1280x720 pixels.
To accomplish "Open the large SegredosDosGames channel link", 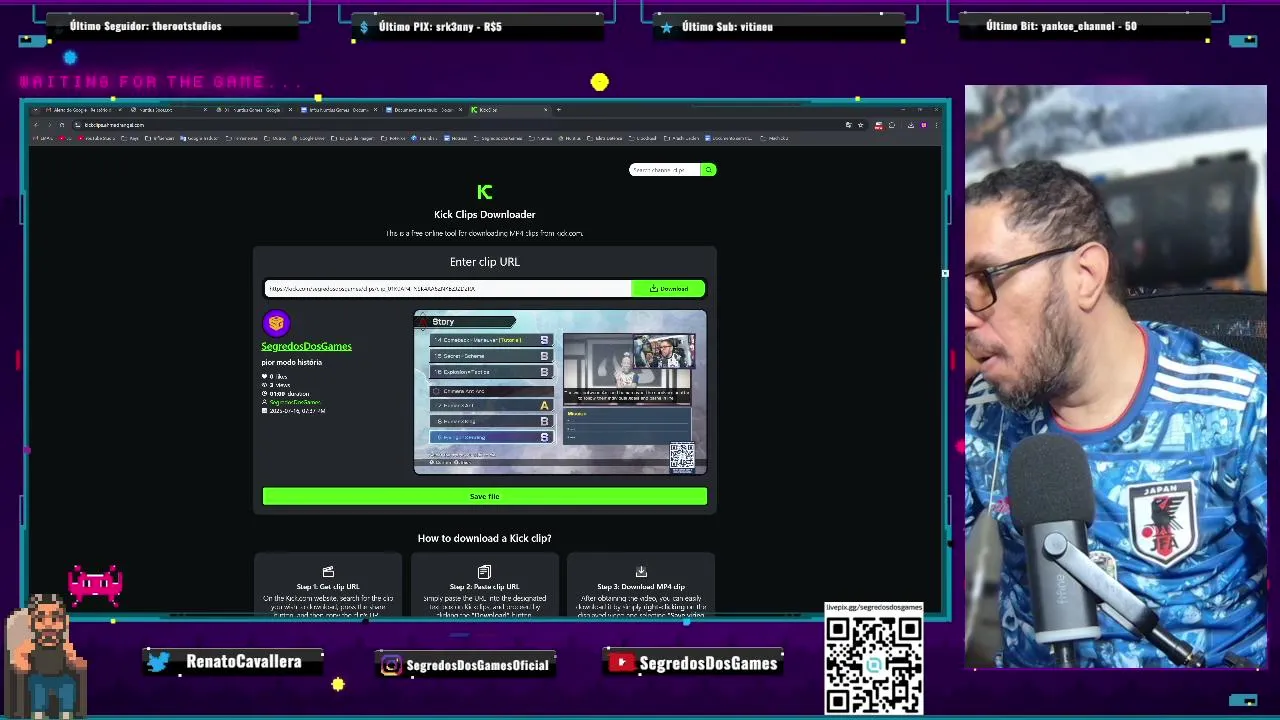I will 306,346.
